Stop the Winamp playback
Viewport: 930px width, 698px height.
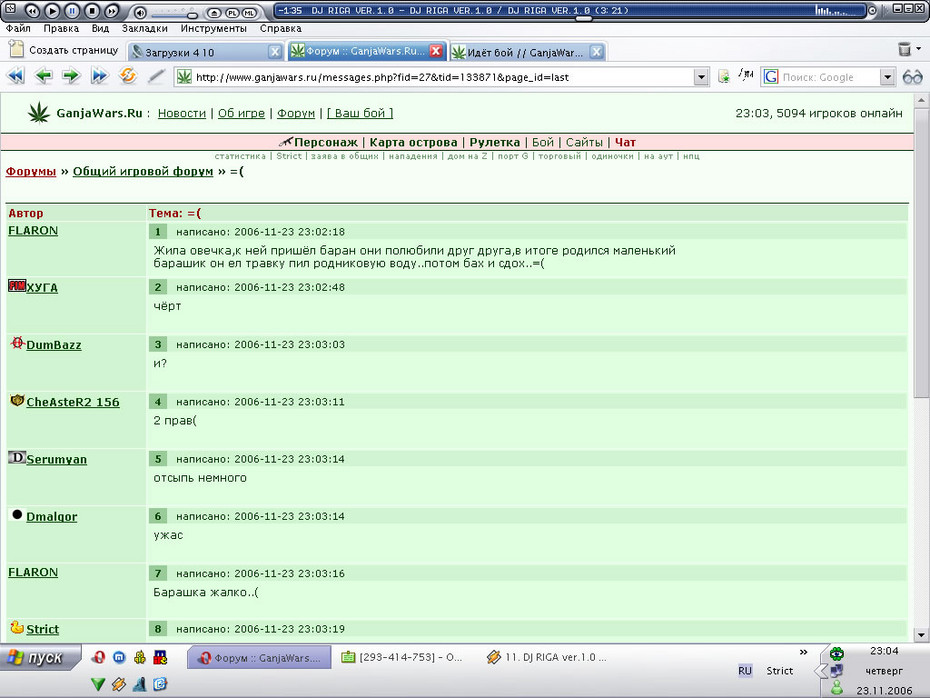pyautogui.click(x=91, y=11)
